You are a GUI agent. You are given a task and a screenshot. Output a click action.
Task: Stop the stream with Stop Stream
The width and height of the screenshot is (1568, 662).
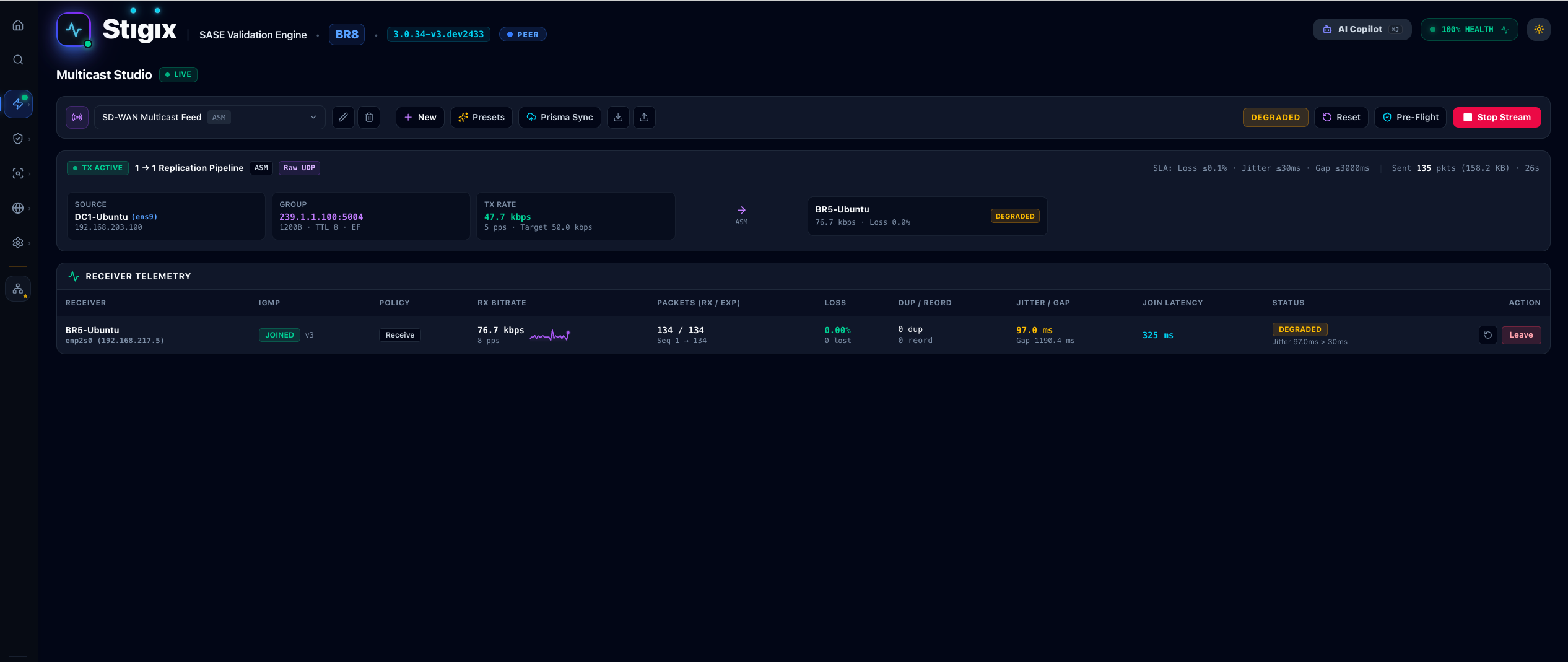pos(1497,117)
